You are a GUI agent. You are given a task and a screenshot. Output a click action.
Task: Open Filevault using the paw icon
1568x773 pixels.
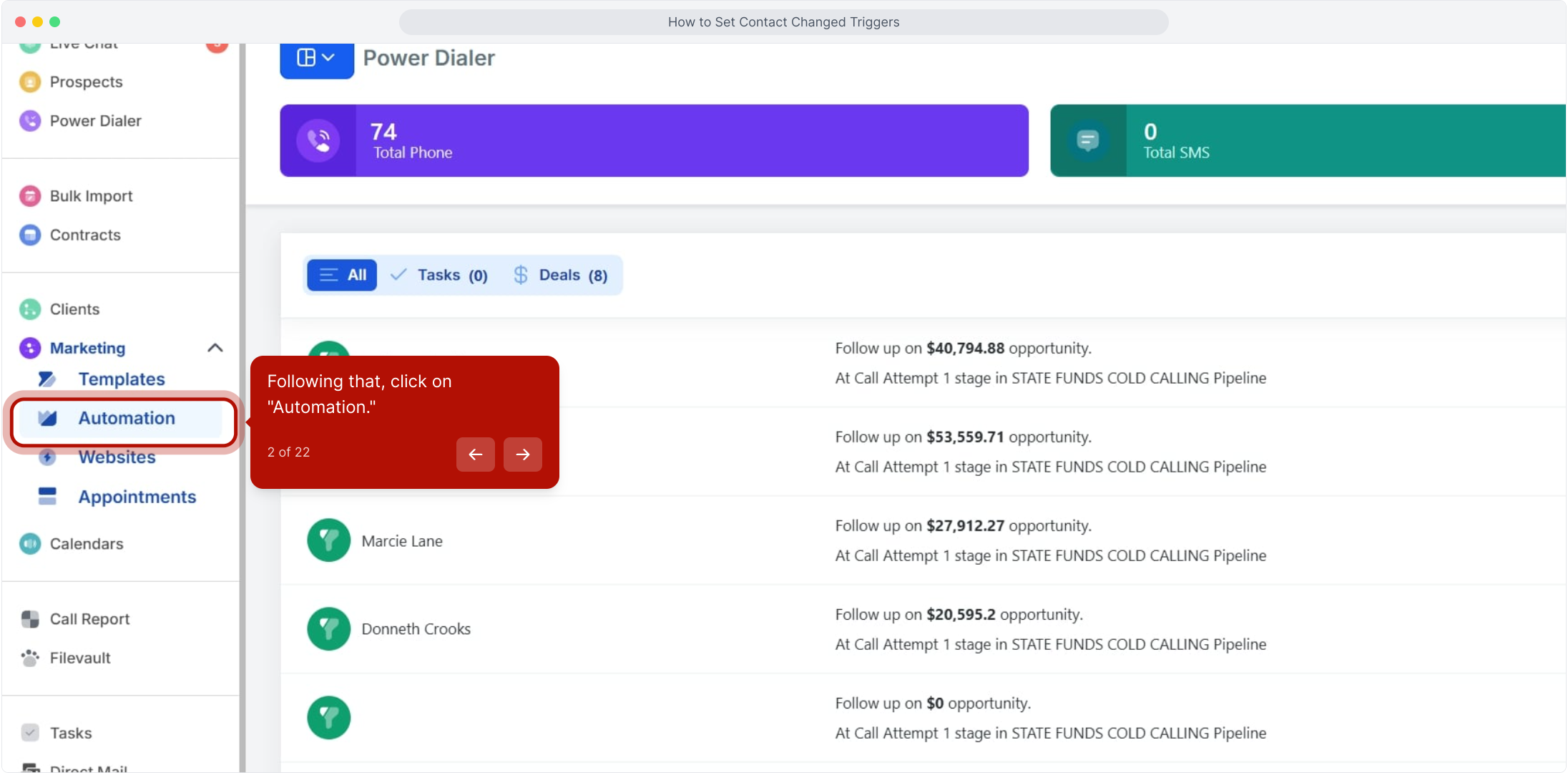30,658
